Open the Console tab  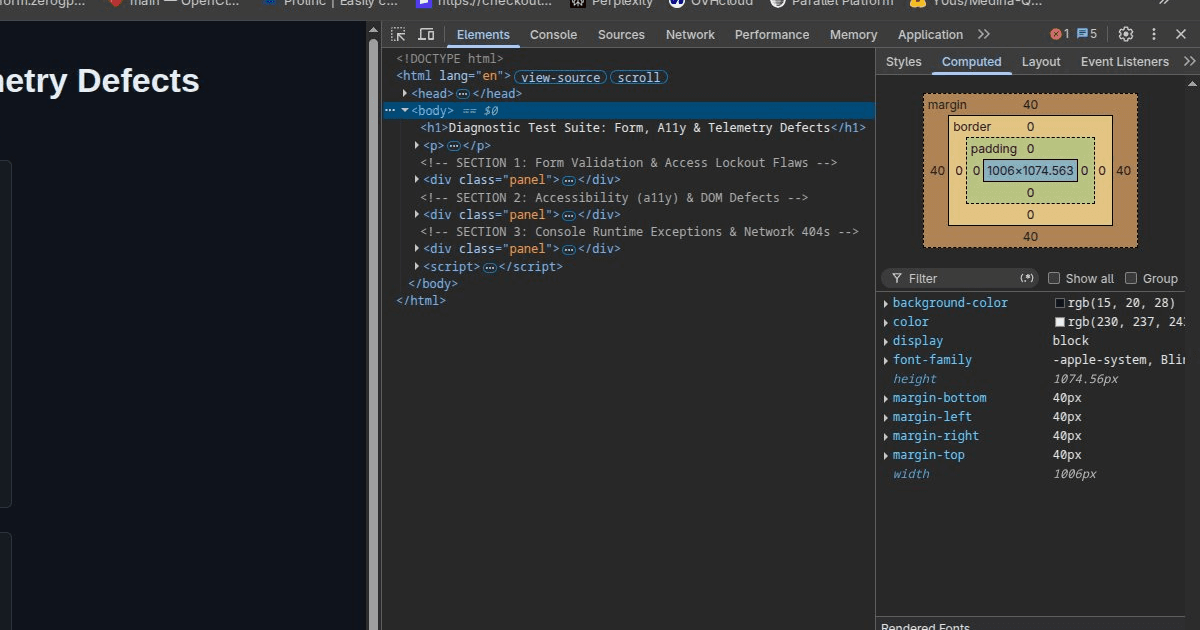point(553,34)
